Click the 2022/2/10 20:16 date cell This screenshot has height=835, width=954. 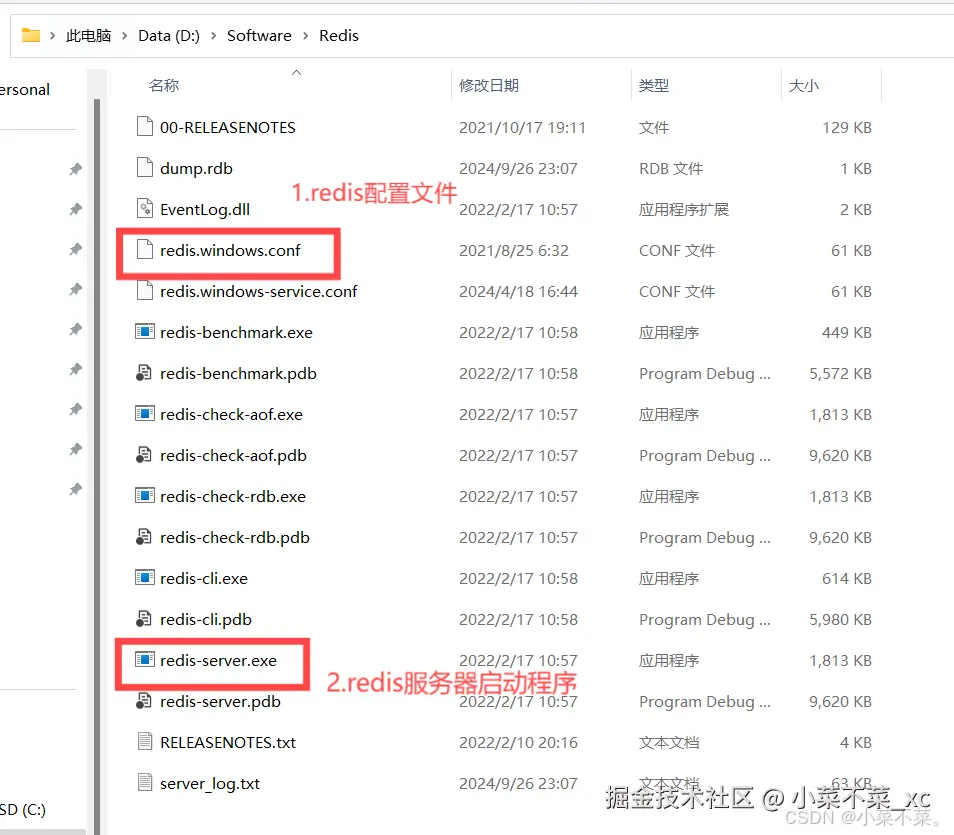click(x=518, y=742)
